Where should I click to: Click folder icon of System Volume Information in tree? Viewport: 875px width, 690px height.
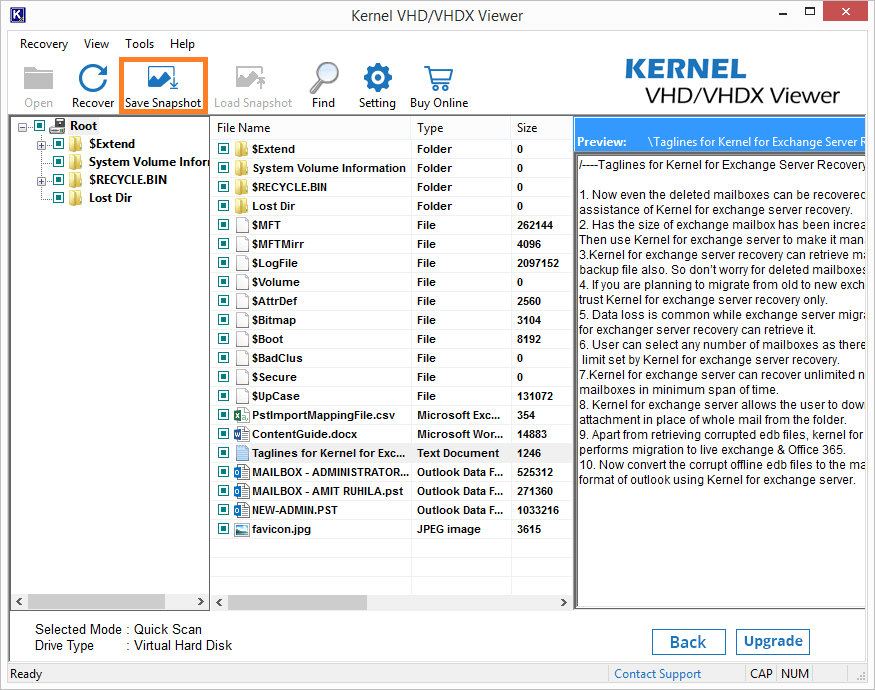point(75,162)
